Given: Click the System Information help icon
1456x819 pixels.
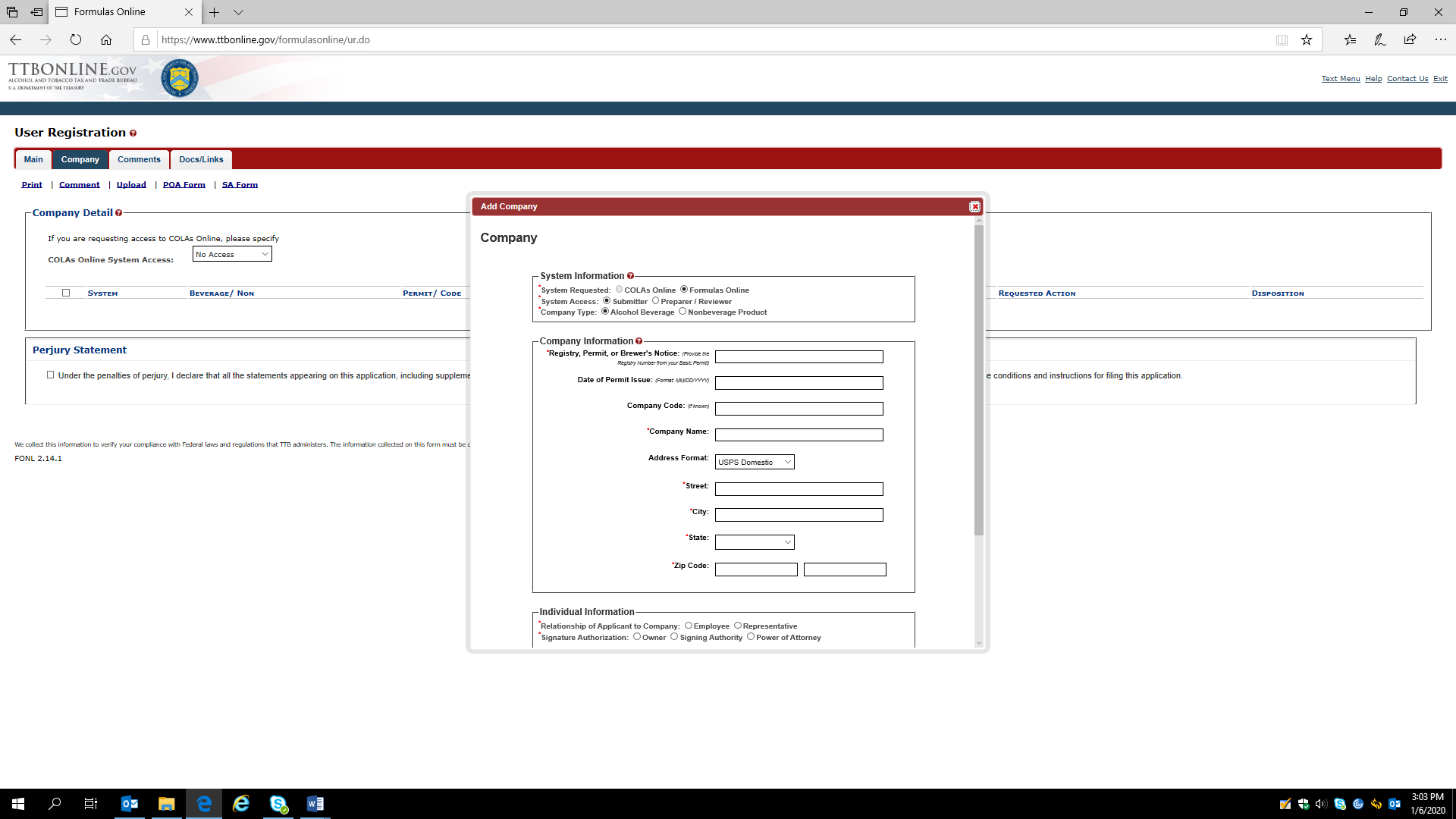Looking at the screenshot, I should click(x=630, y=276).
